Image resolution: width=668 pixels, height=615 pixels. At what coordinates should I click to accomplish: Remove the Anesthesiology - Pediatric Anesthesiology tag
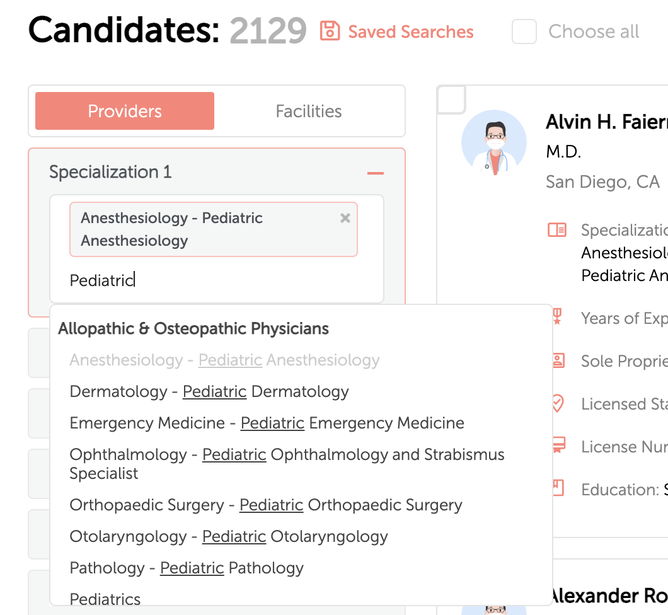point(345,218)
